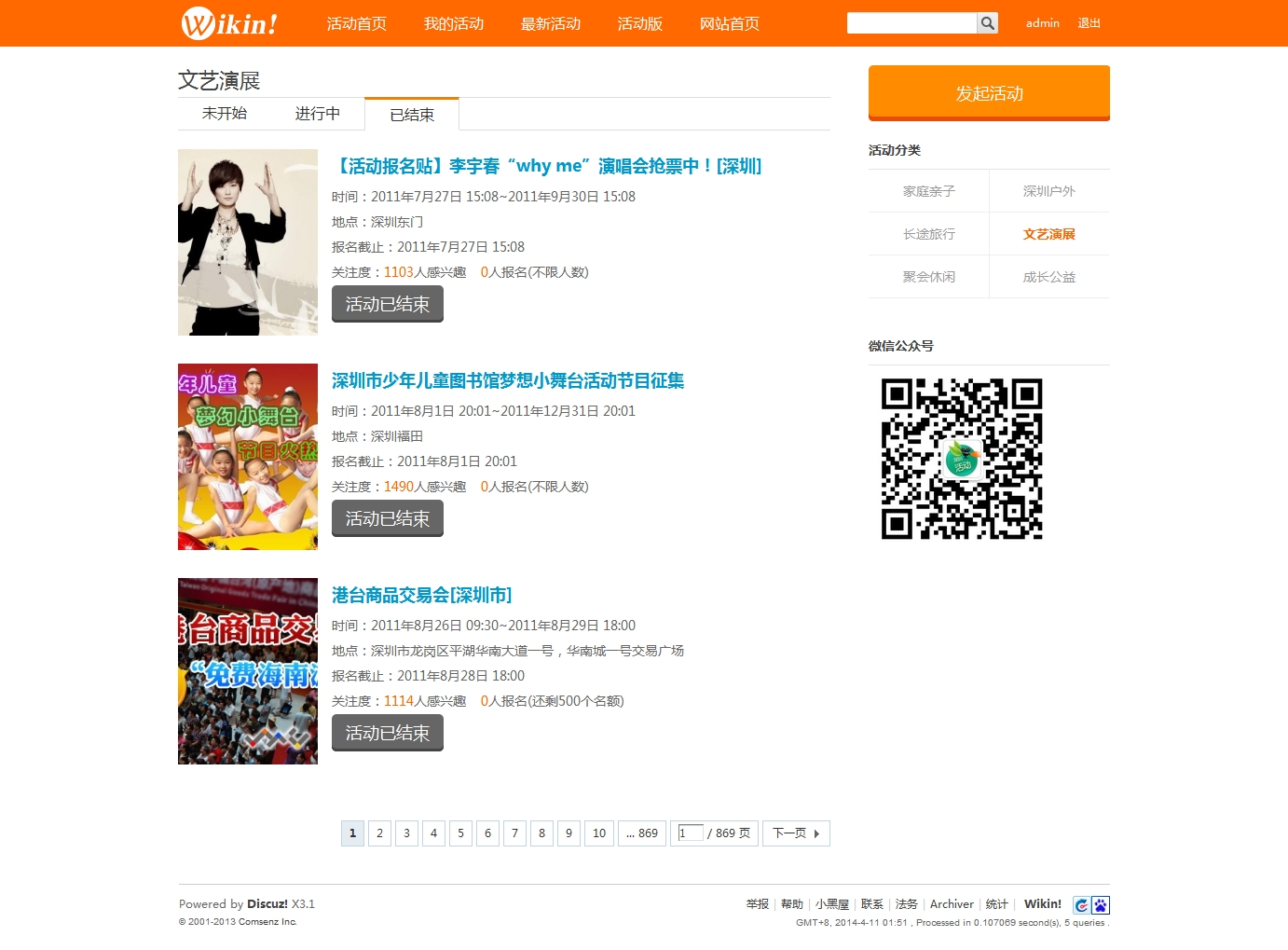The height and width of the screenshot is (950, 1288).
Task: Select the 深圳户外 activity category
Action: point(1049,190)
